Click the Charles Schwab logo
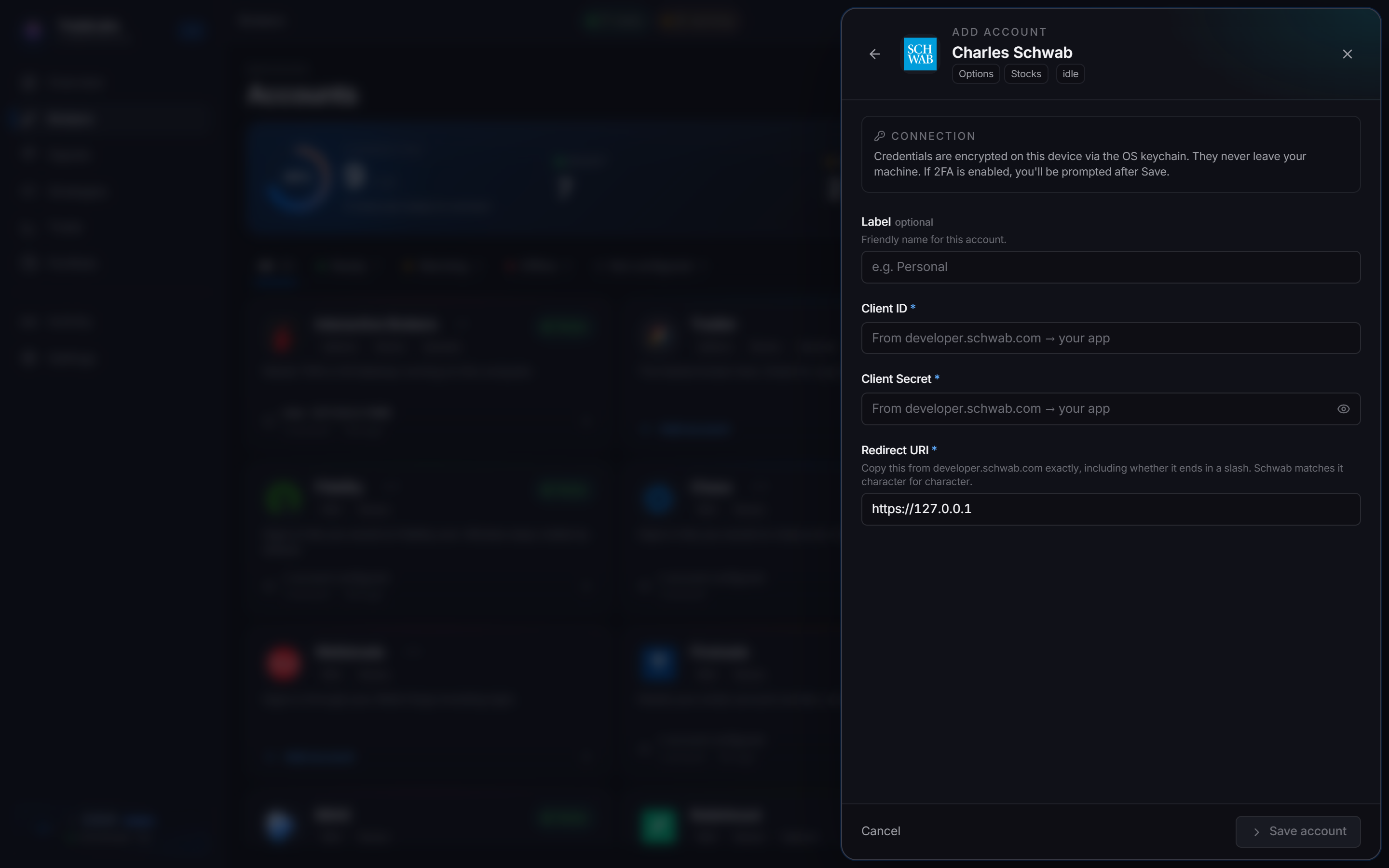This screenshot has width=1389, height=868. tap(920, 54)
